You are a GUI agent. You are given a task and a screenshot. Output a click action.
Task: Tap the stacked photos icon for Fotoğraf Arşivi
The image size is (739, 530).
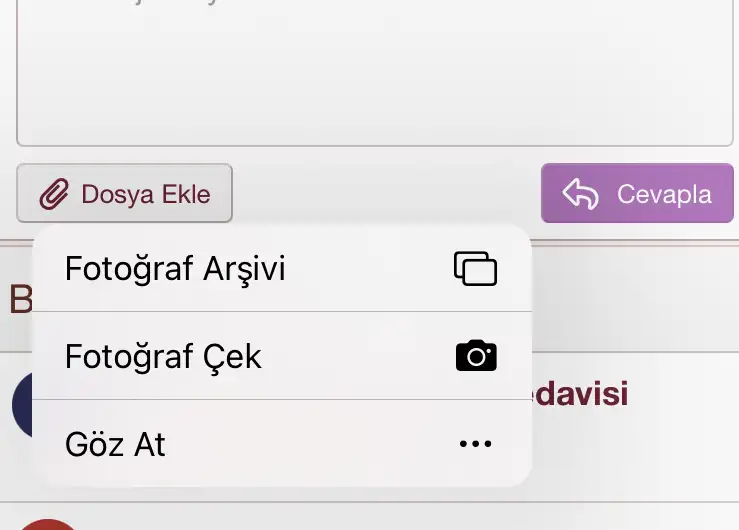[x=475, y=268]
